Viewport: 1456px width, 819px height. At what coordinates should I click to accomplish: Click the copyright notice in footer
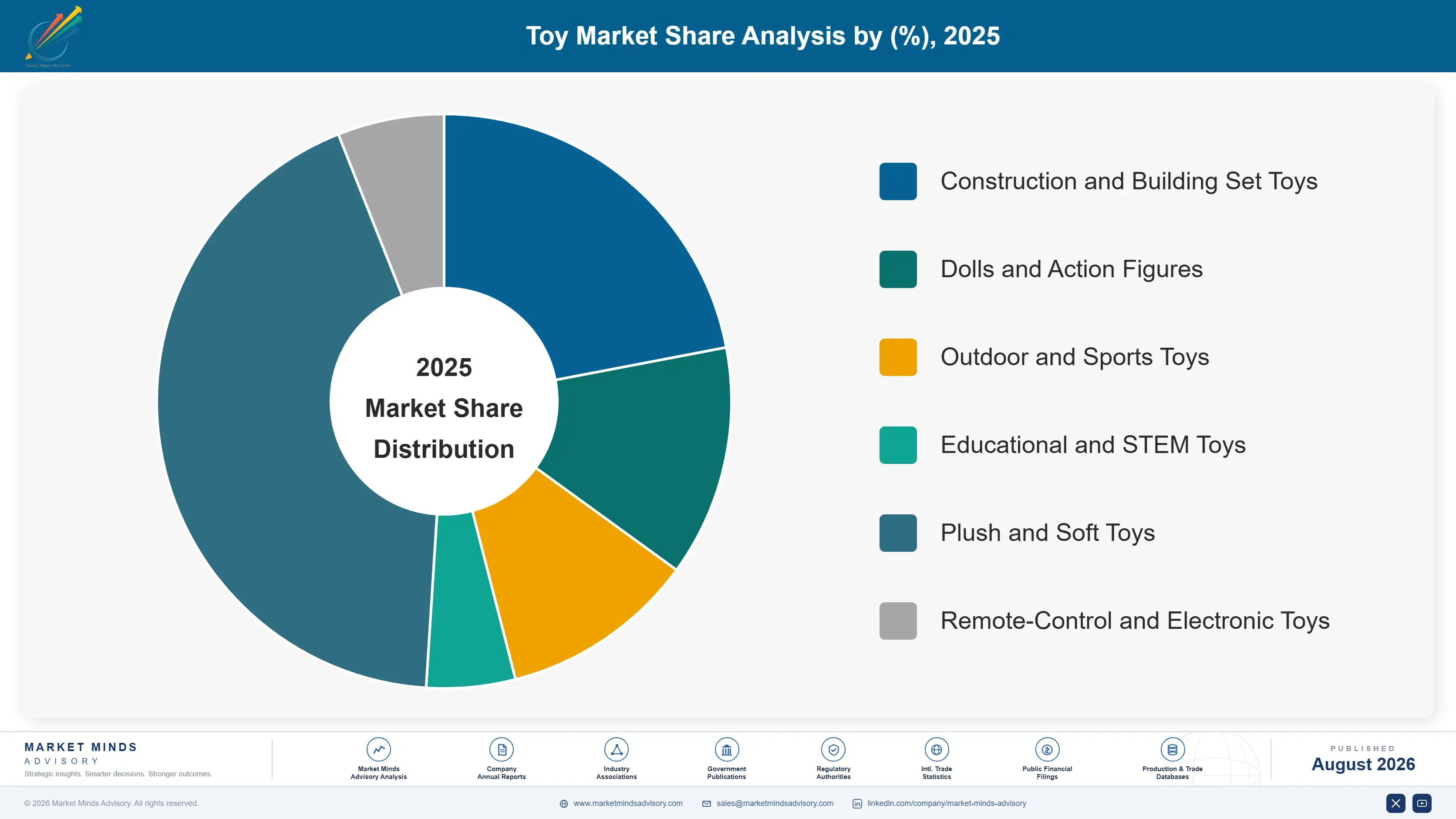click(111, 803)
